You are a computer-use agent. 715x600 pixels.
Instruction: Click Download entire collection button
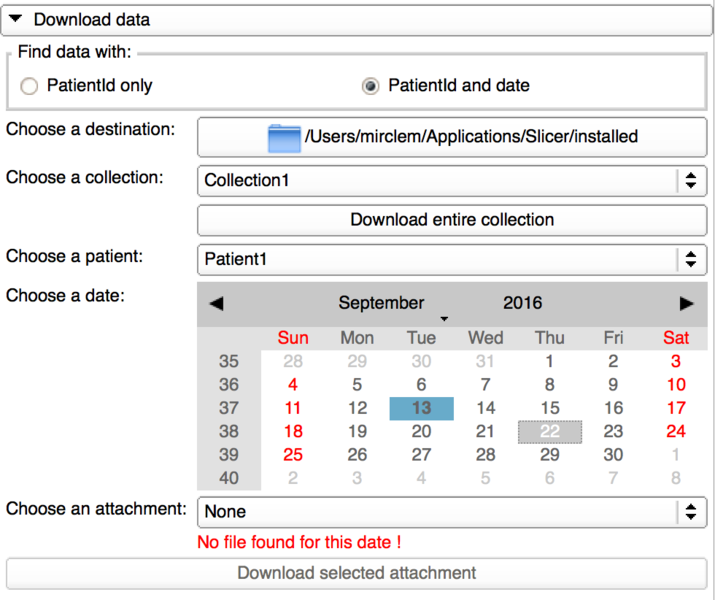coord(451,220)
